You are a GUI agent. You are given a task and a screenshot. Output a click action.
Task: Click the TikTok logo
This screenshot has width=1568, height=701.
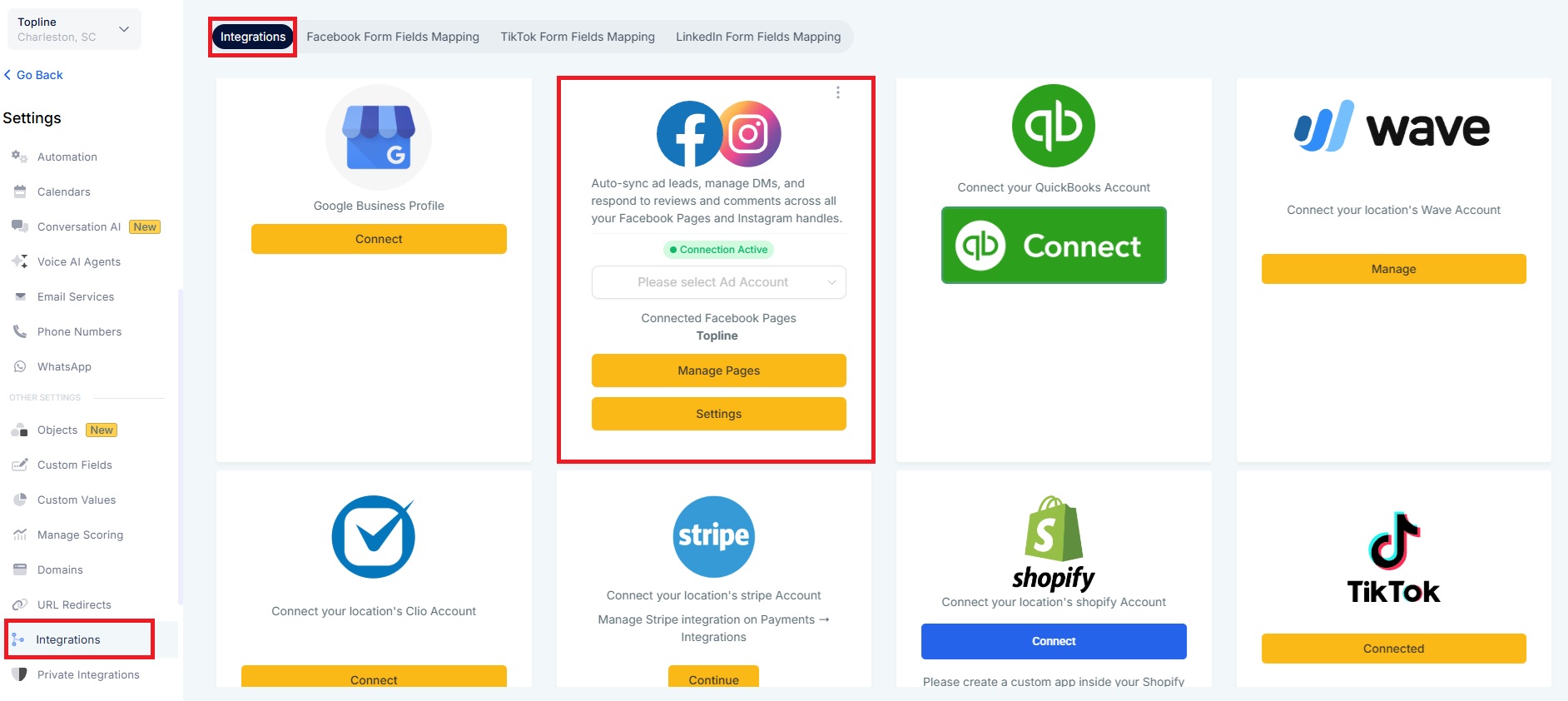[1393, 558]
